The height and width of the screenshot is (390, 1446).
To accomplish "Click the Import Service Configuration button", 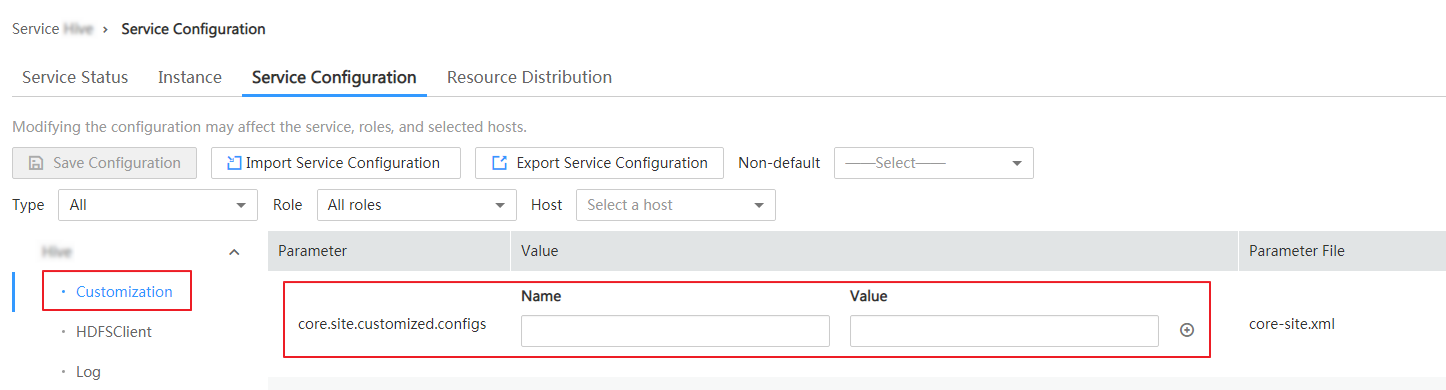I will tap(335, 163).
